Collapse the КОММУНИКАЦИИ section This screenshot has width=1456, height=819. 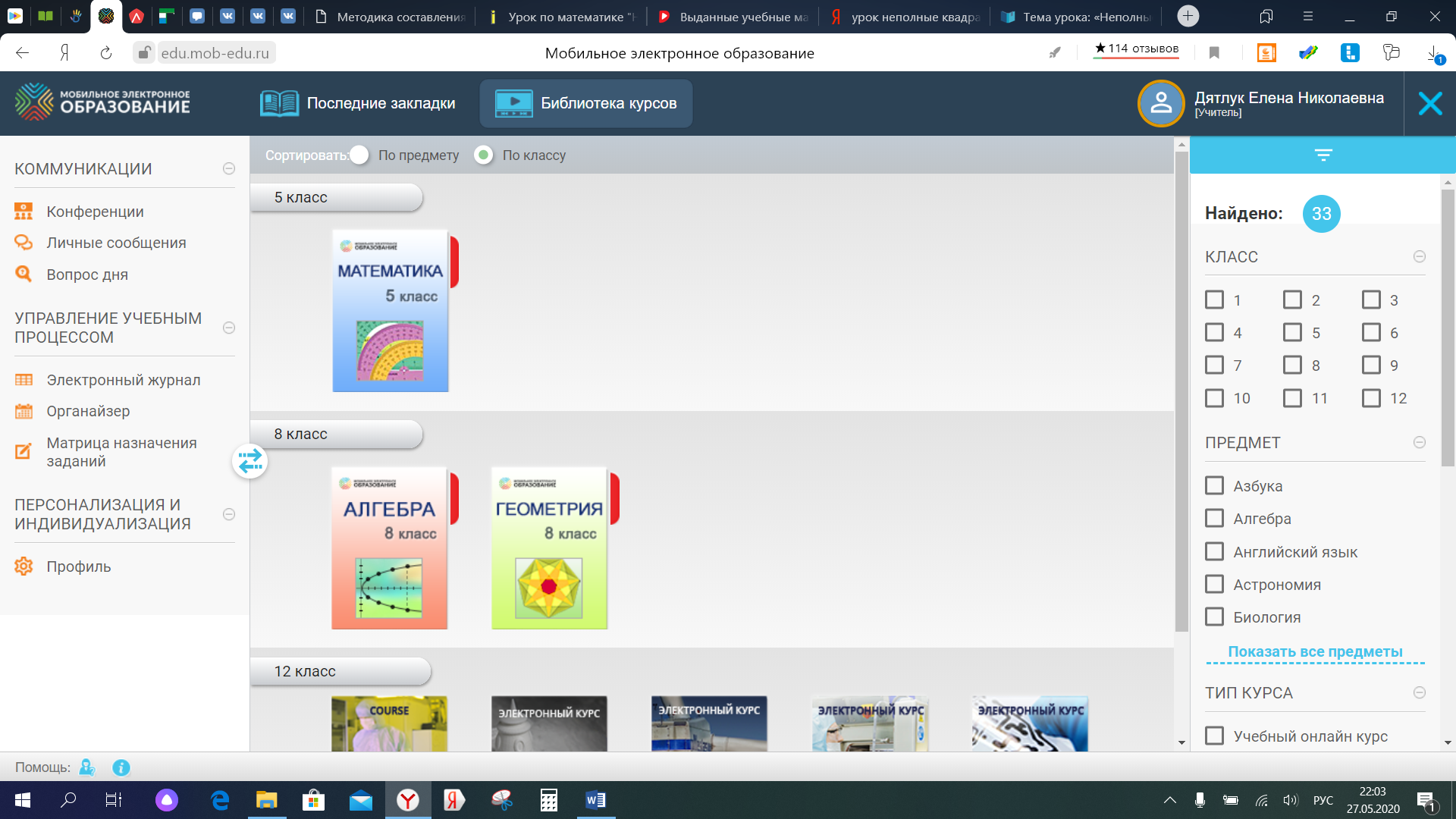pyautogui.click(x=228, y=168)
